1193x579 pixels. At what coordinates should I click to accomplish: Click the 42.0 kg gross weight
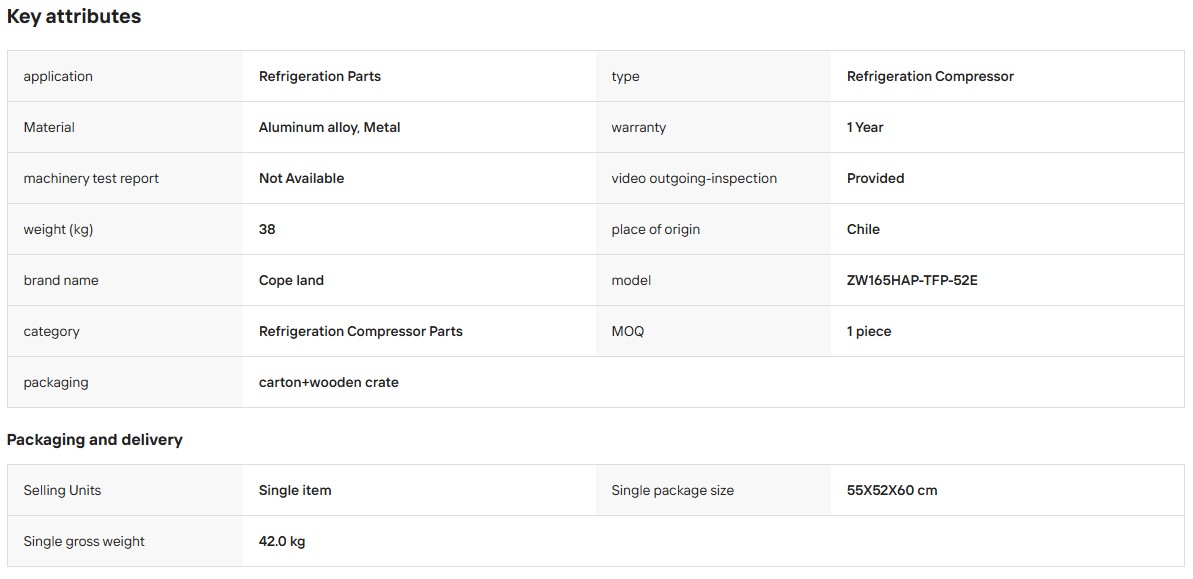coord(282,541)
